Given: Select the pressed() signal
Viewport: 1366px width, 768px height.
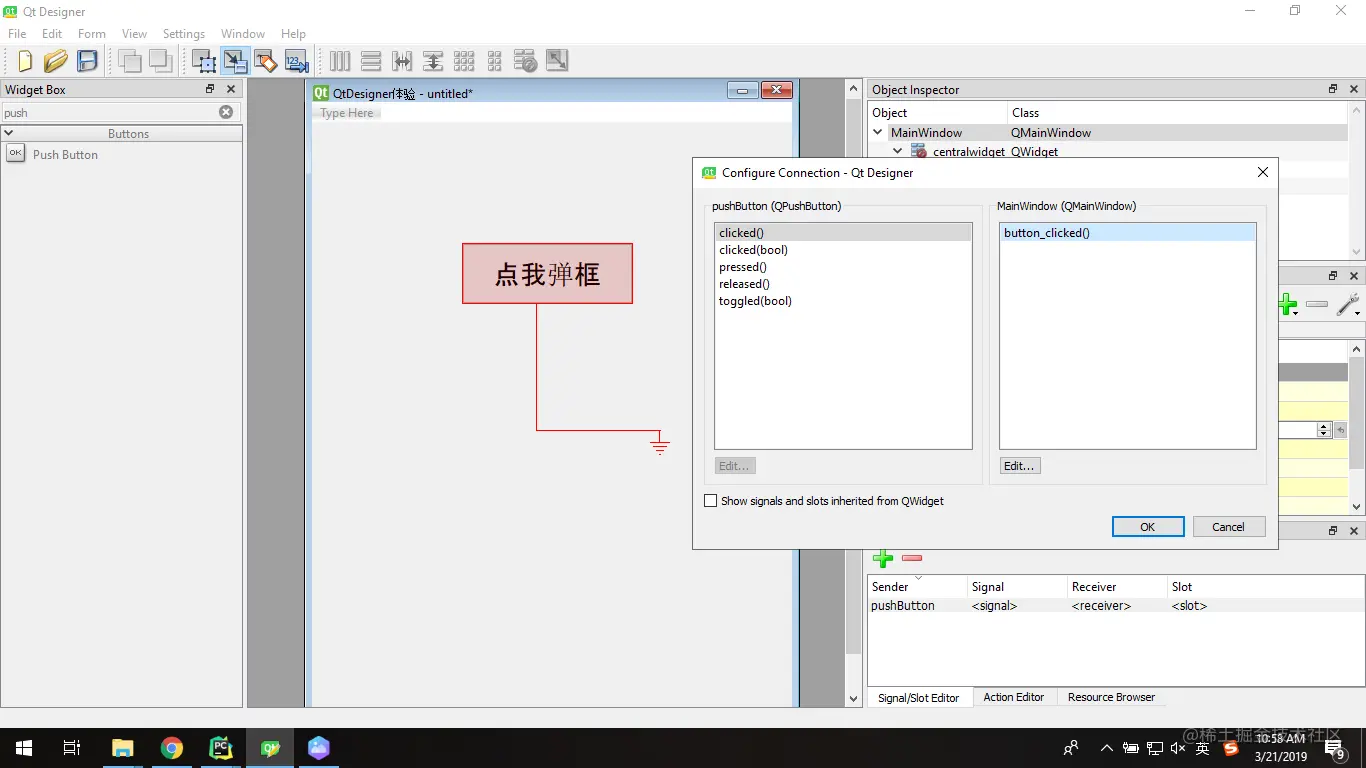Looking at the screenshot, I should 843,267.
